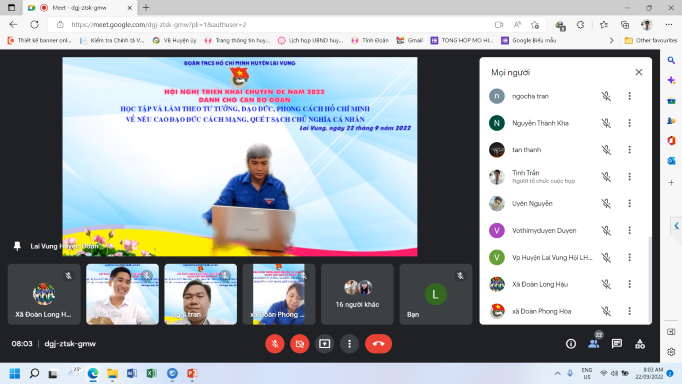Mute Xã Đoàn Long Hậu in people list

[606, 284]
